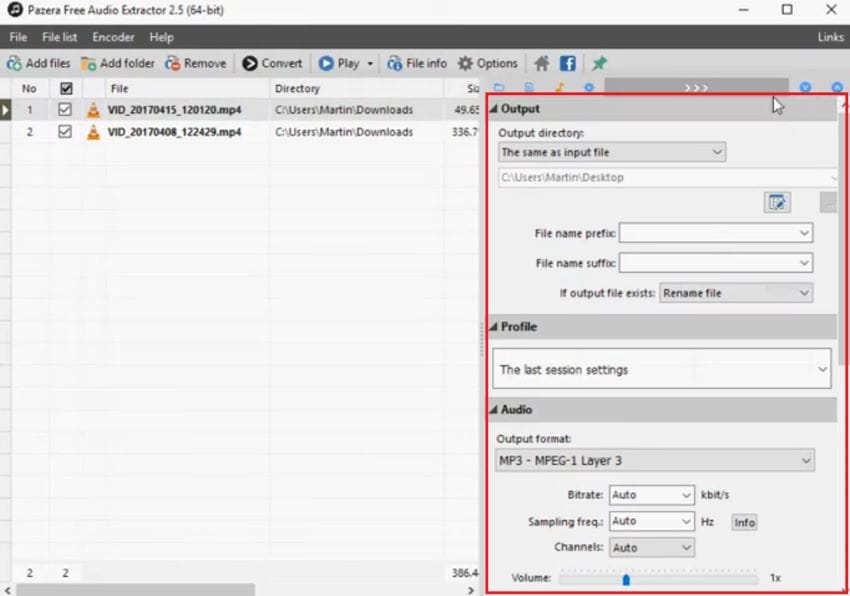Click the blue collapse-all up arrow icon
850x596 pixels.
click(x=838, y=87)
